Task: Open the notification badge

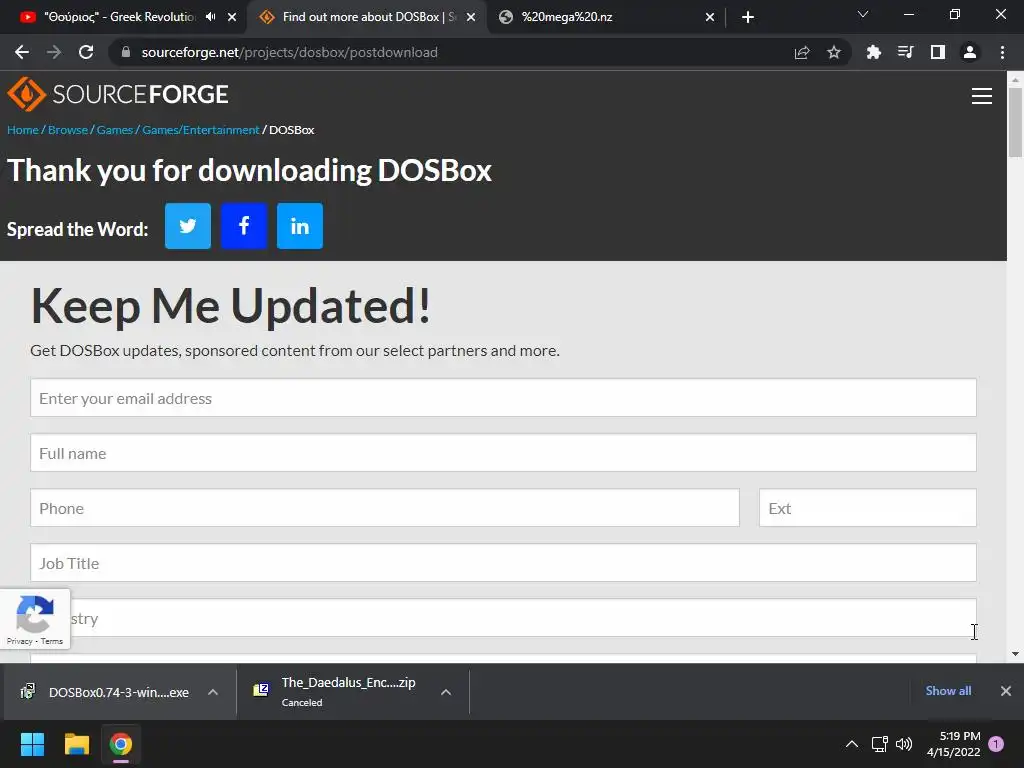Action: point(996,744)
